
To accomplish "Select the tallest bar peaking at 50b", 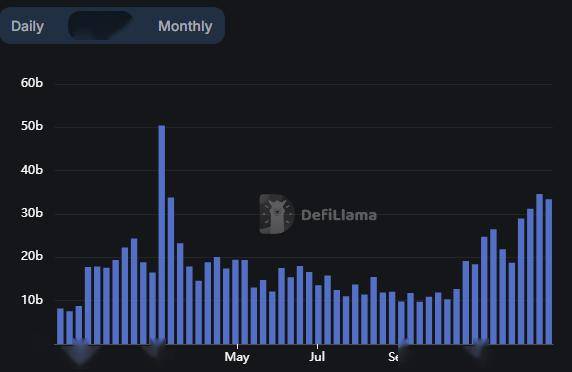I will pyautogui.click(x=162, y=235).
